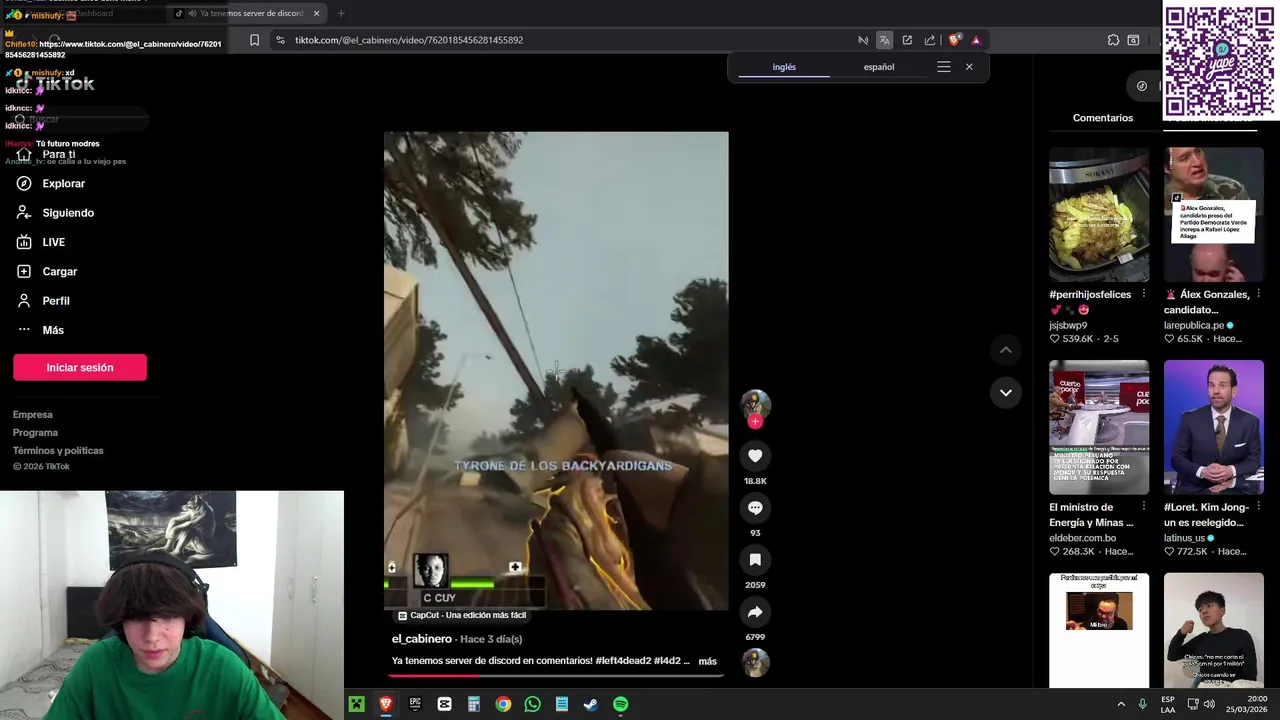Go to the previous video with the up arrow
This screenshot has width=1280, height=720.
(1006, 350)
